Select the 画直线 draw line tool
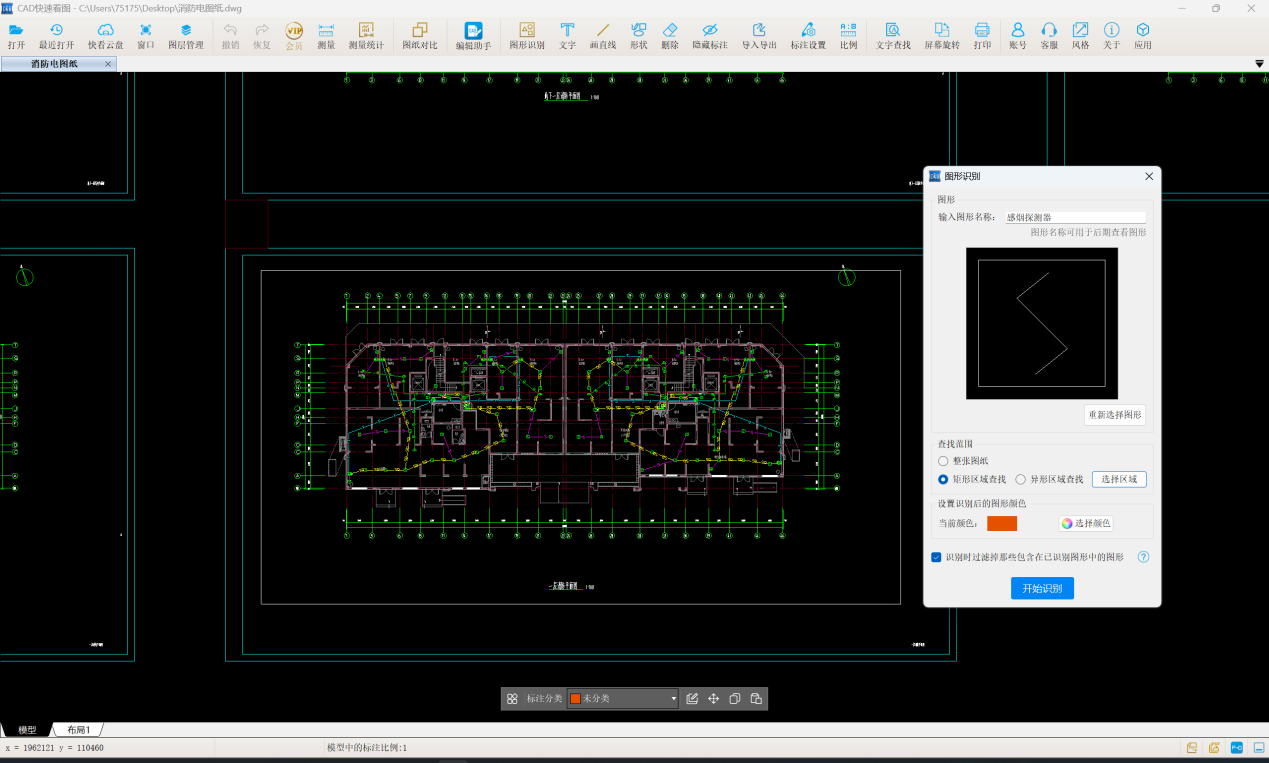This screenshot has width=1269, height=763. click(602, 36)
